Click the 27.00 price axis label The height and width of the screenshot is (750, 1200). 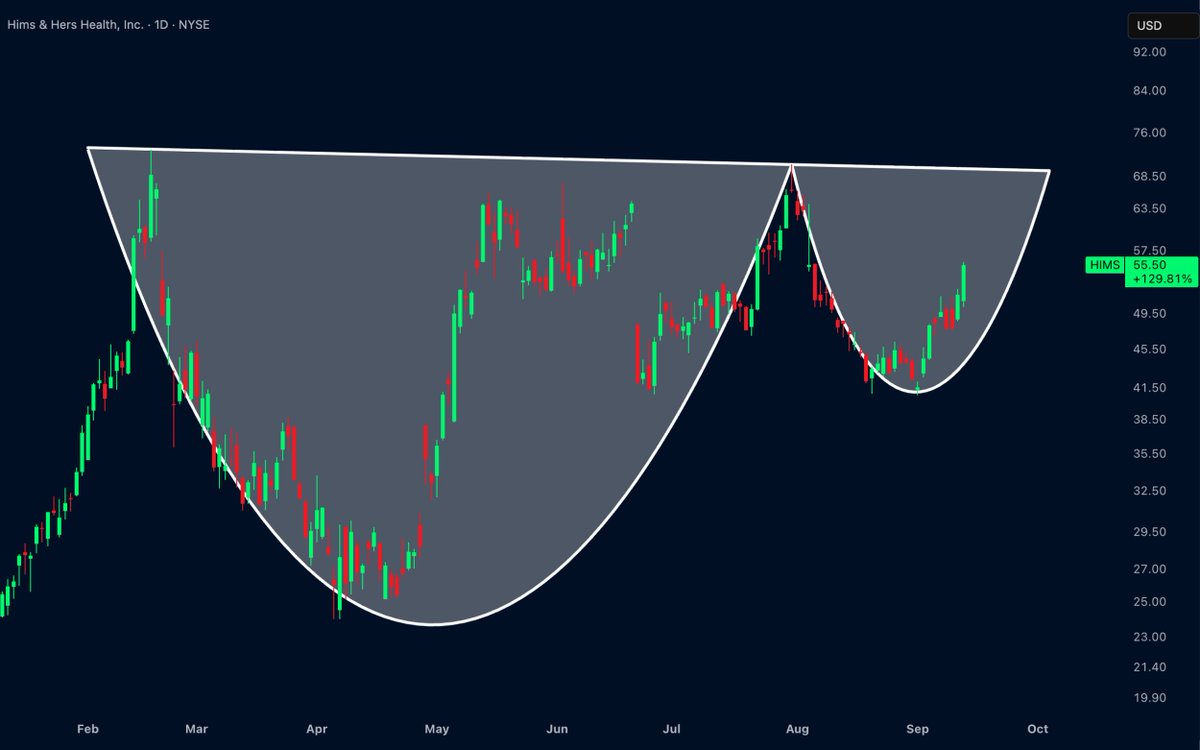pos(1150,569)
